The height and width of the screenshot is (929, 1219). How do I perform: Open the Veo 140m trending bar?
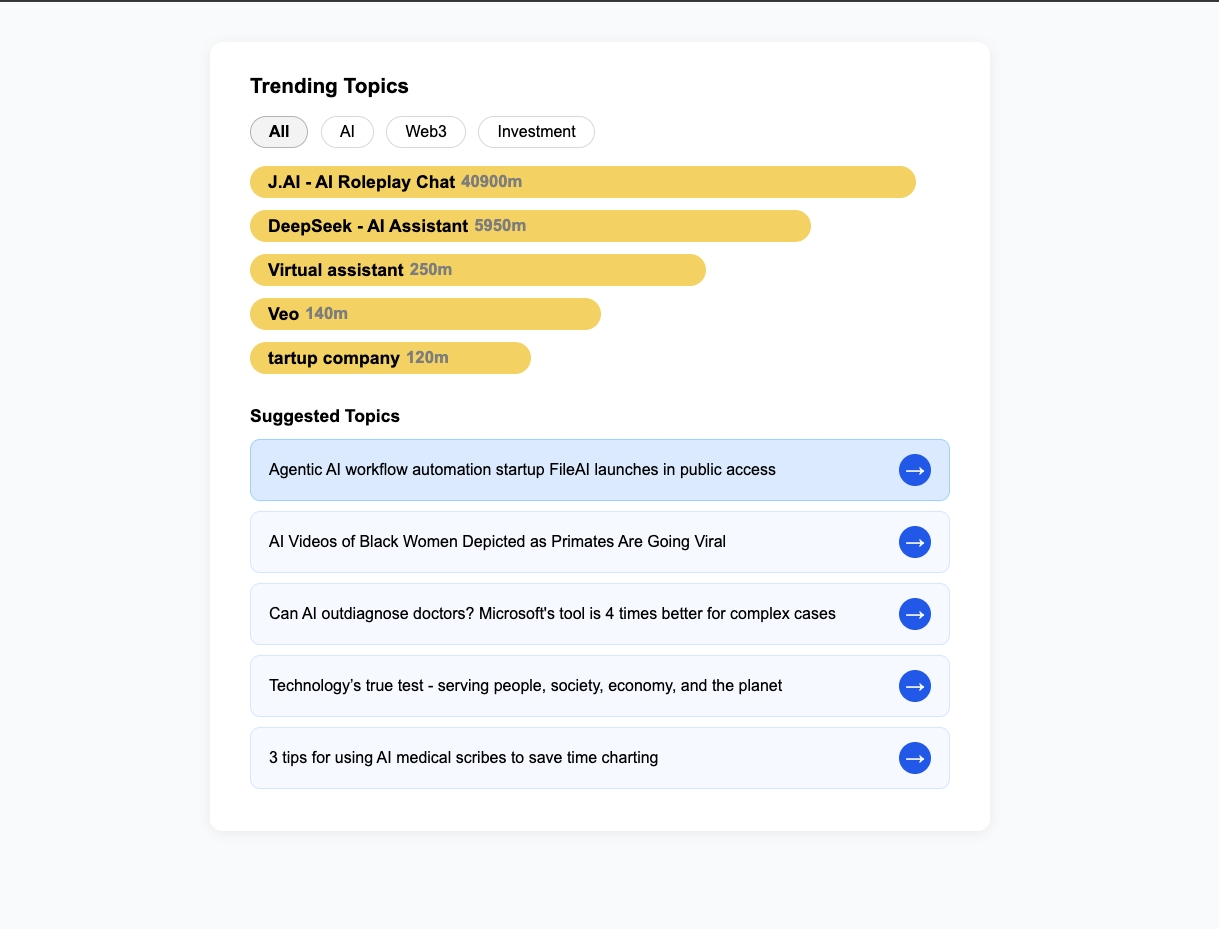tap(425, 314)
